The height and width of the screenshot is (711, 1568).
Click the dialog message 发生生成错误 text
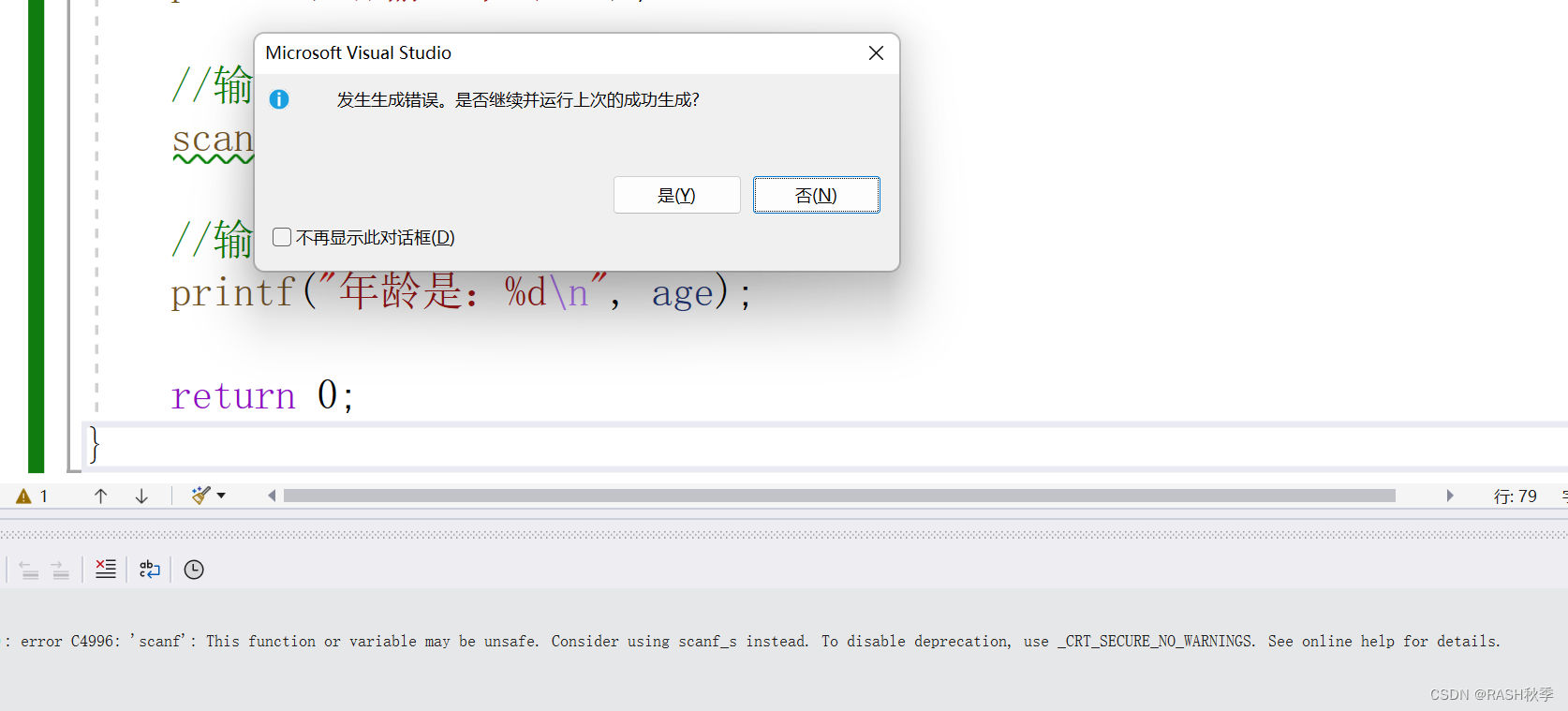click(x=518, y=100)
